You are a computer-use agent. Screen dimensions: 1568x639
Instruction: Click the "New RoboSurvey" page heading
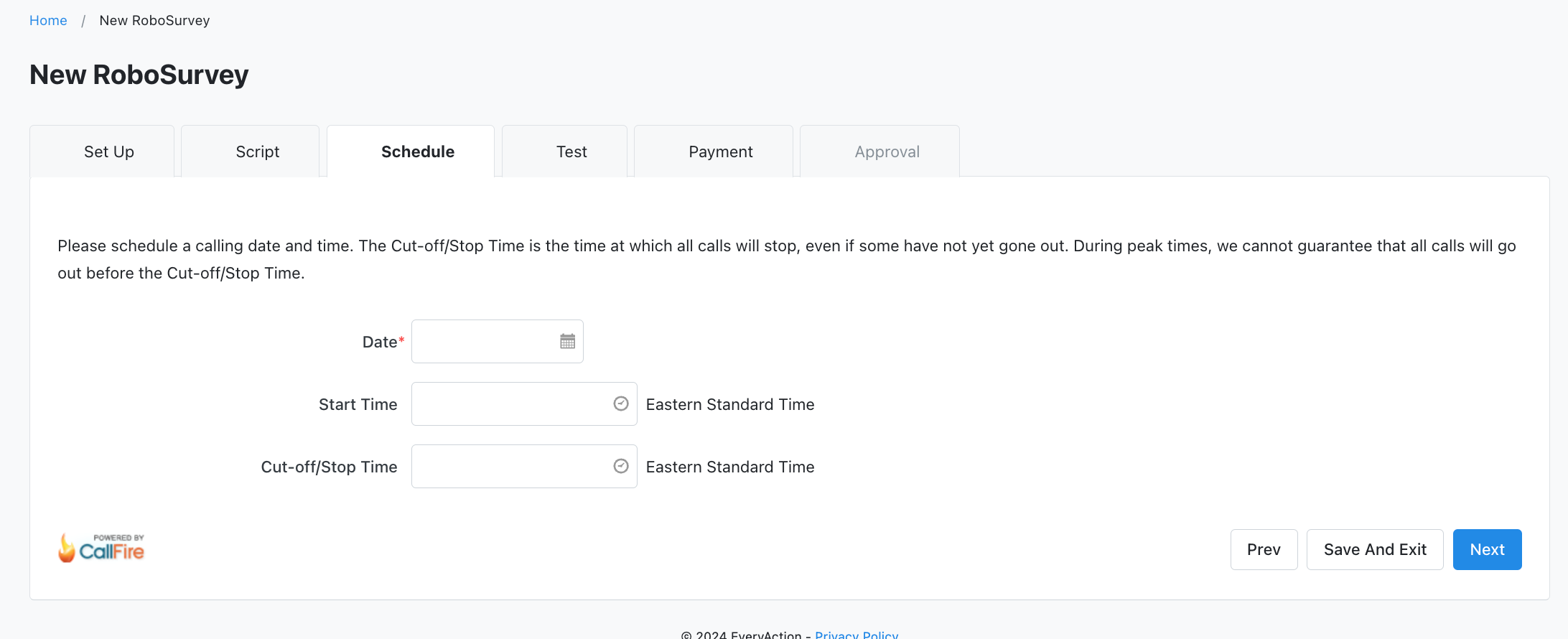[139, 75]
